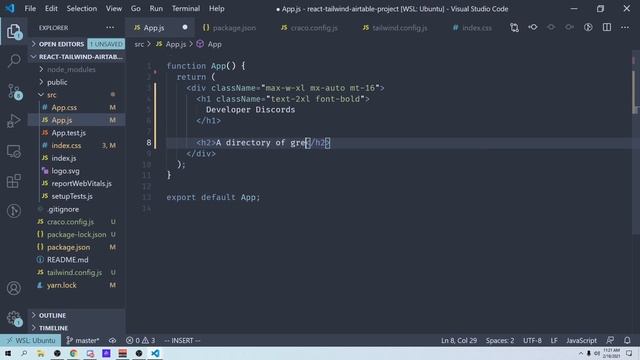Open the Edit menu
This screenshot has width=640, height=360.
[x=51, y=9]
